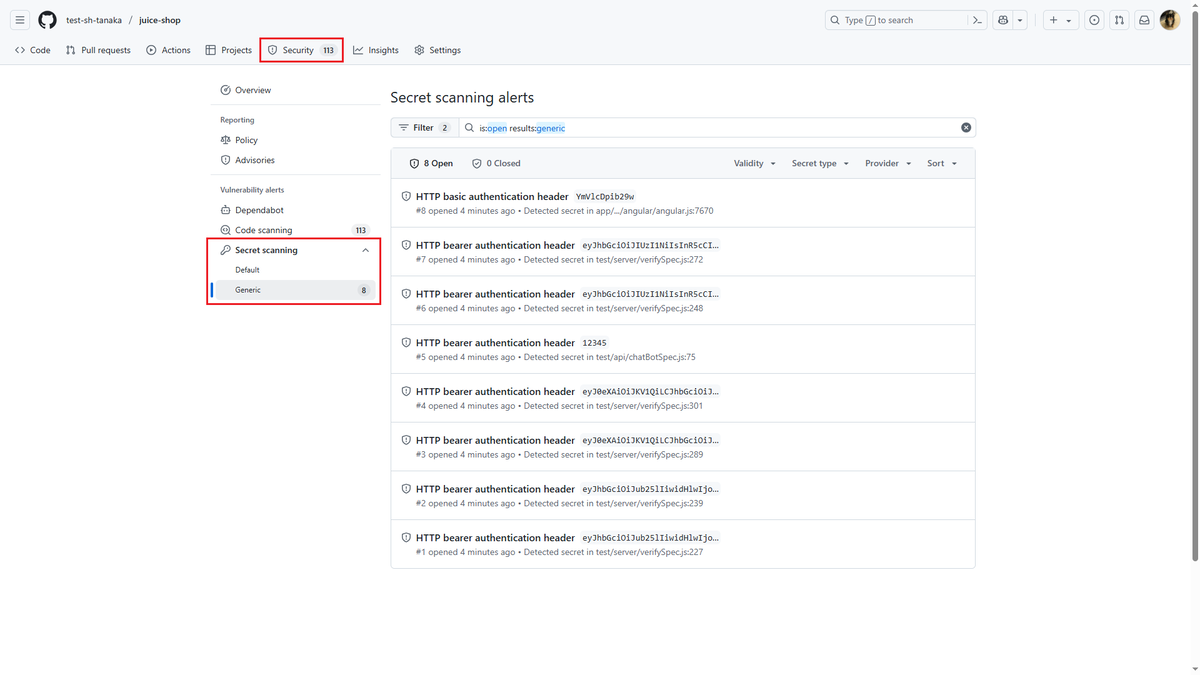Open the Copilot icon in header
1200x675 pixels.
tap(1003, 20)
